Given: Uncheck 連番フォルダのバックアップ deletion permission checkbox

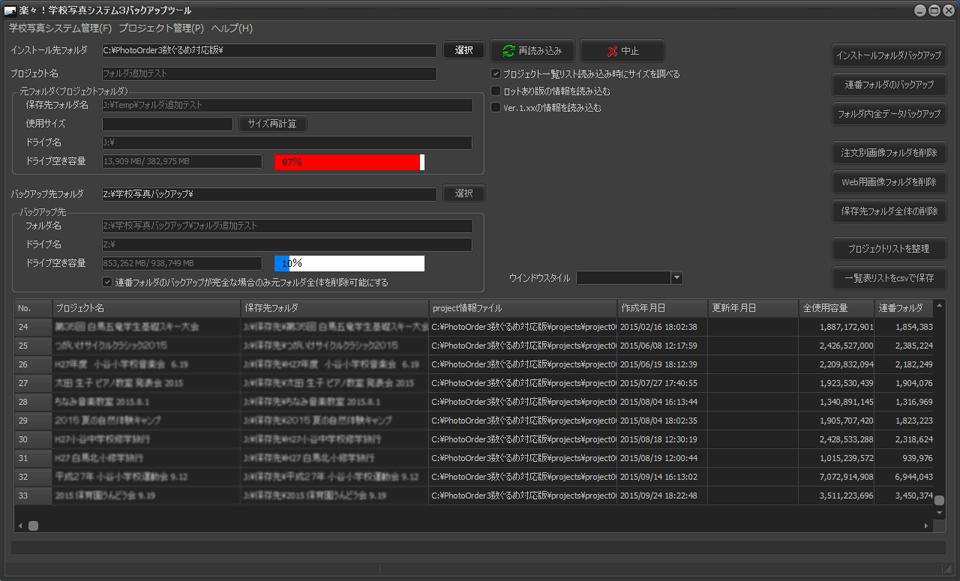Looking at the screenshot, I should coord(108,282).
